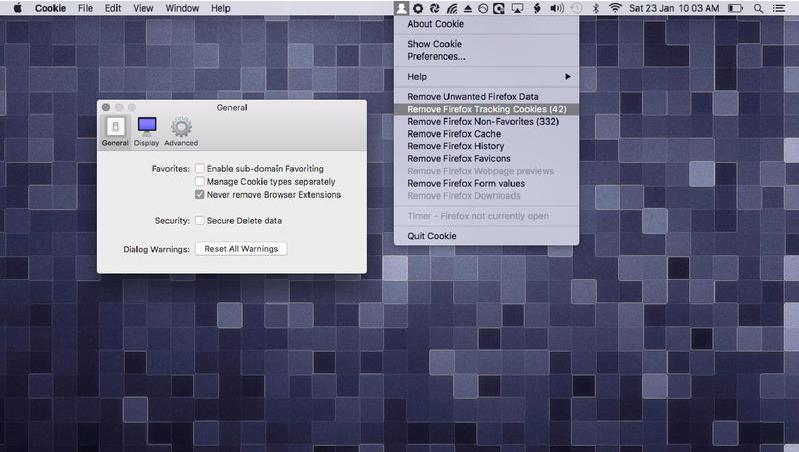Image resolution: width=799 pixels, height=452 pixels.
Task: Expand the Help submenu in the dropdown
Action: (486, 77)
